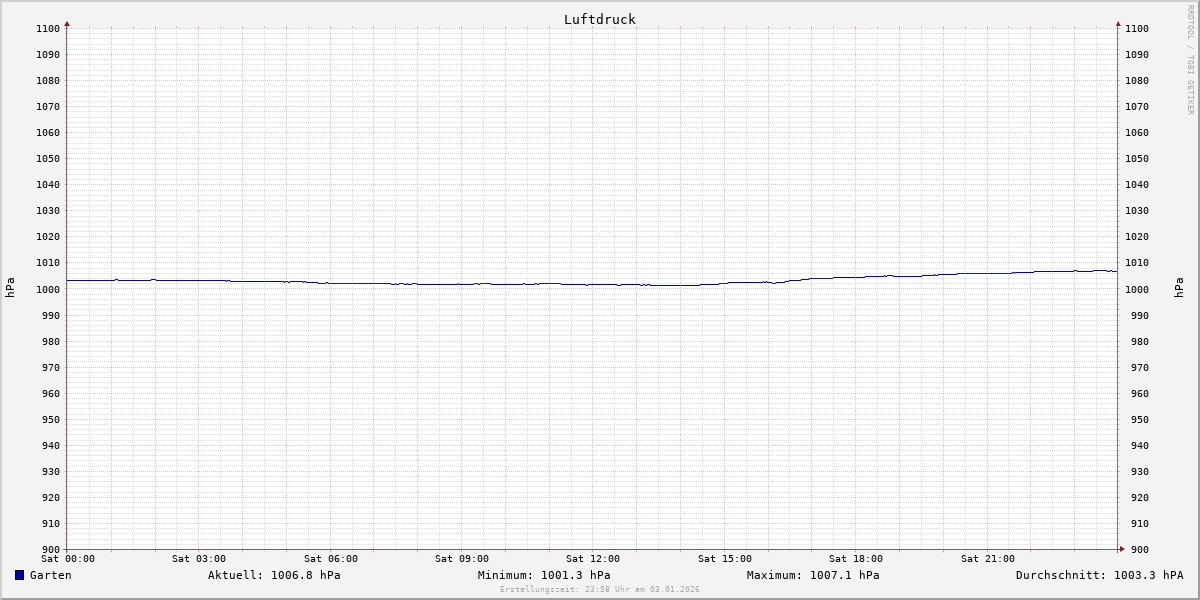Click the Garten legend label
Image resolution: width=1200 pixels, height=600 pixels.
point(50,575)
